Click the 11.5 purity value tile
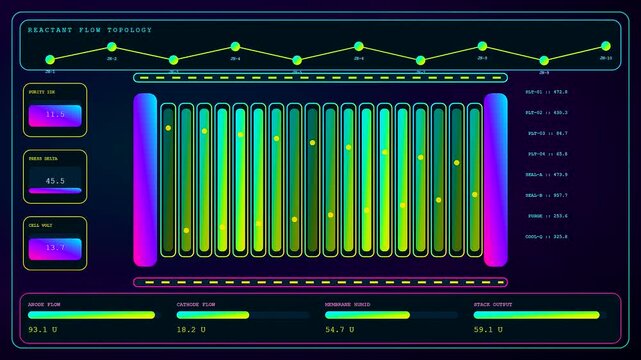Viewport: 641px width, 360px height. (x=55, y=116)
